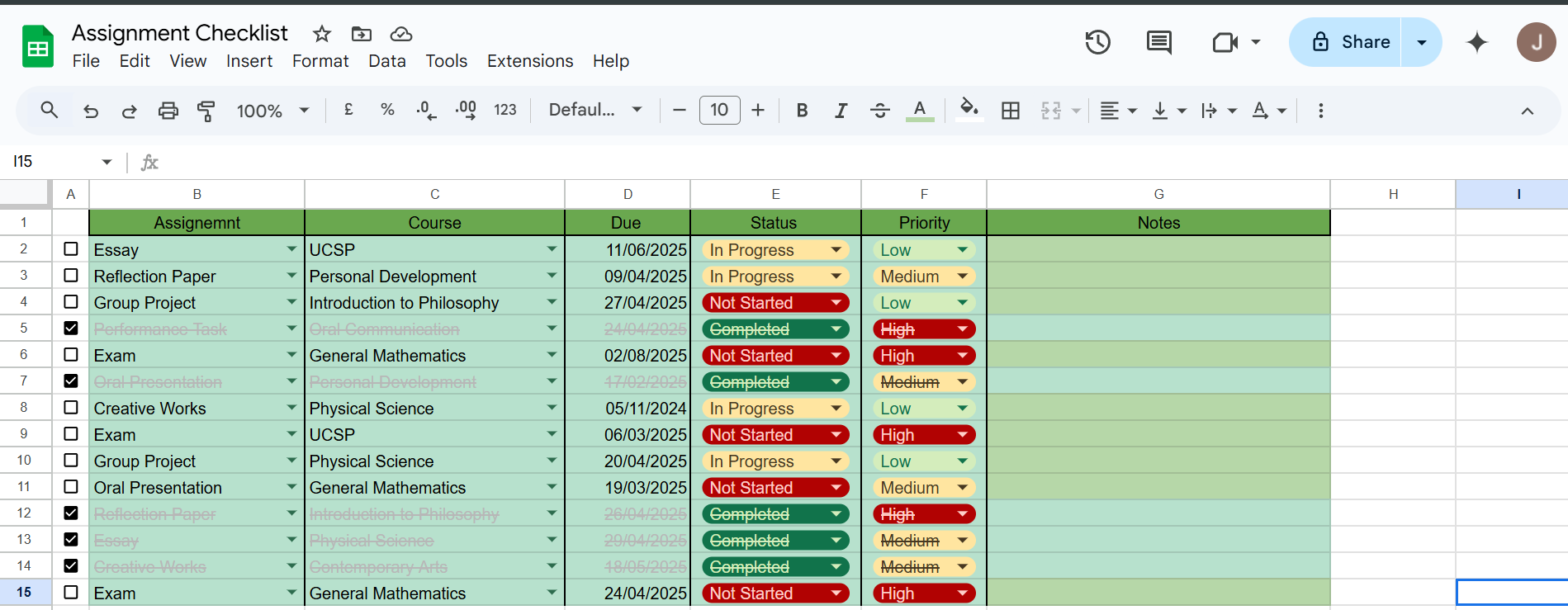Check the cloud save status icon

[401, 34]
